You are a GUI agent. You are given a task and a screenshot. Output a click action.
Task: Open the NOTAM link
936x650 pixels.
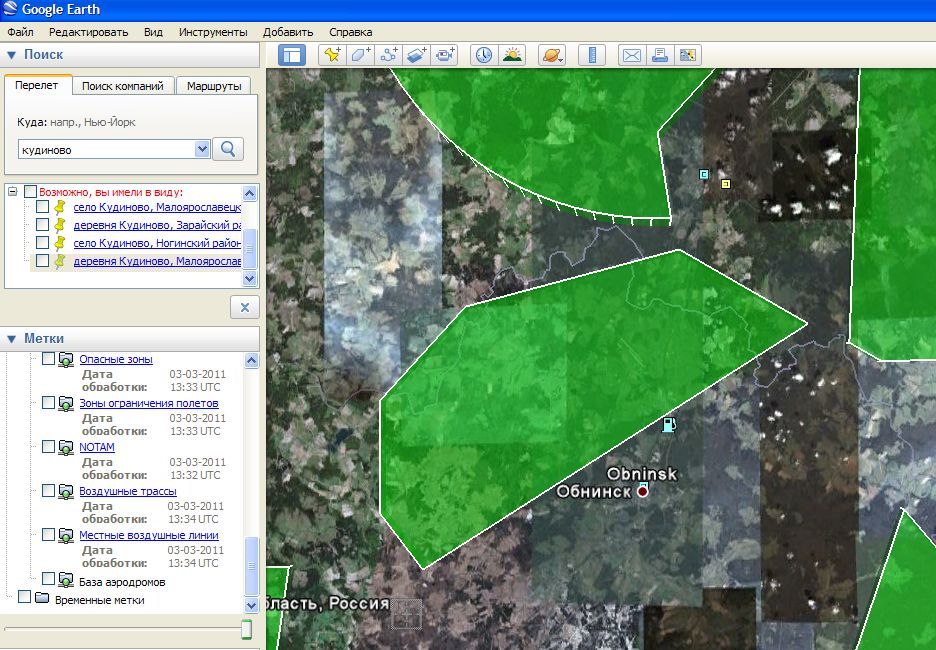pos(97,447)
